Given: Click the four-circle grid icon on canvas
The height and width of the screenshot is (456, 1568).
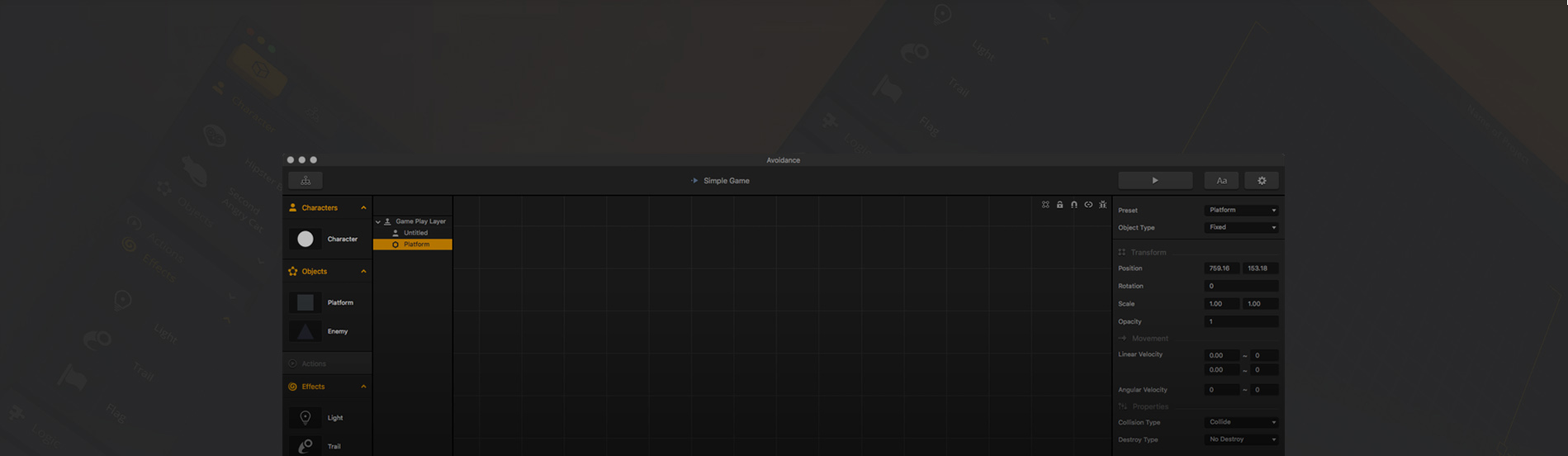Looking at the screenshot, I should pos(1045,205).
